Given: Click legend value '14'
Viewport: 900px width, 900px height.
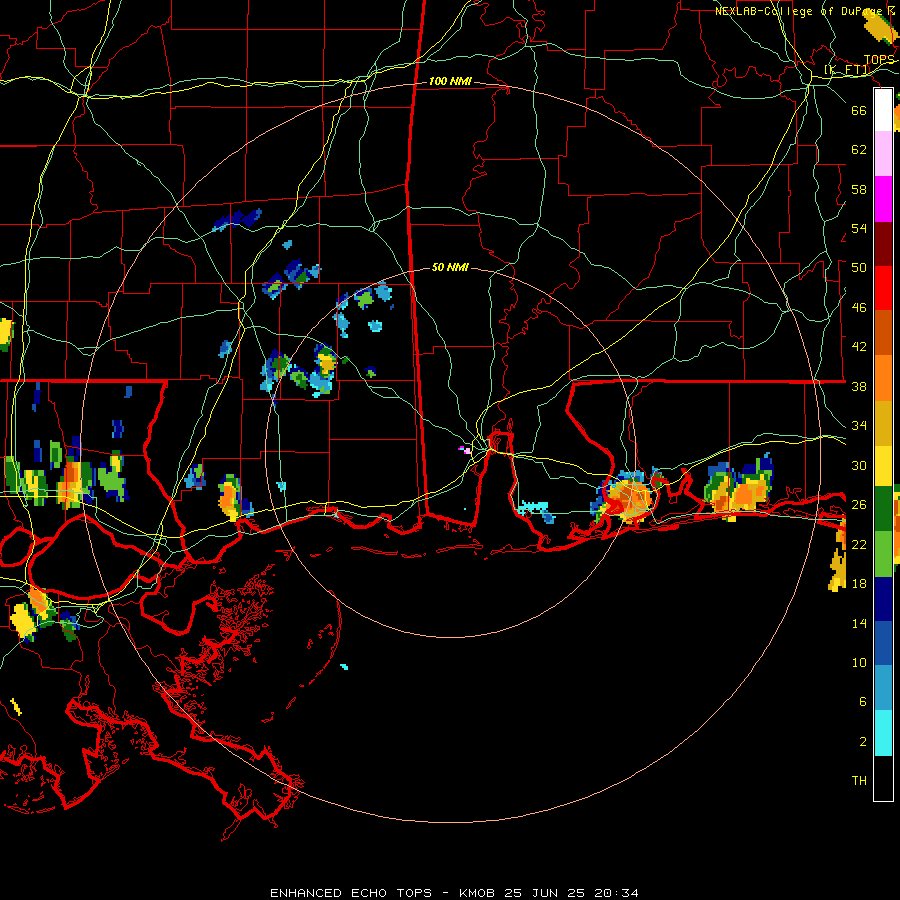Looking at the screenshot, I should click(859, 623).
